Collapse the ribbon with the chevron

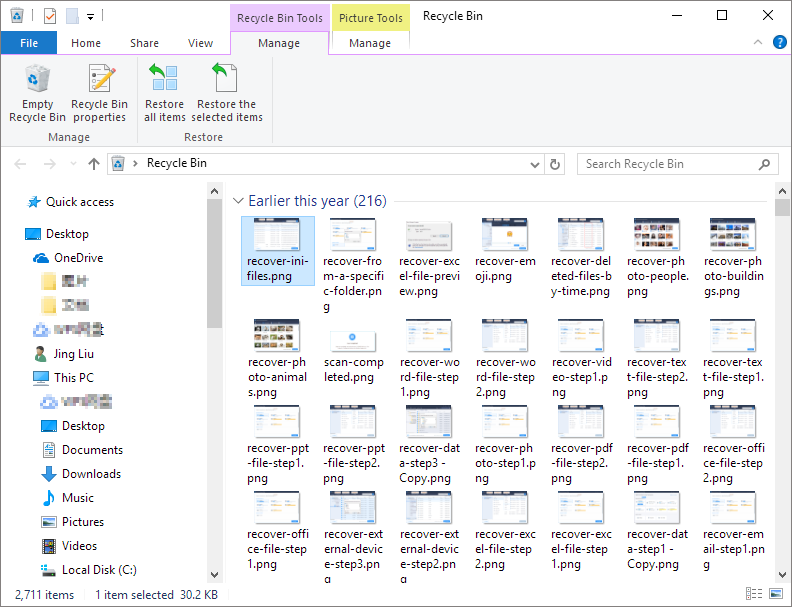(x=757, y=43)
